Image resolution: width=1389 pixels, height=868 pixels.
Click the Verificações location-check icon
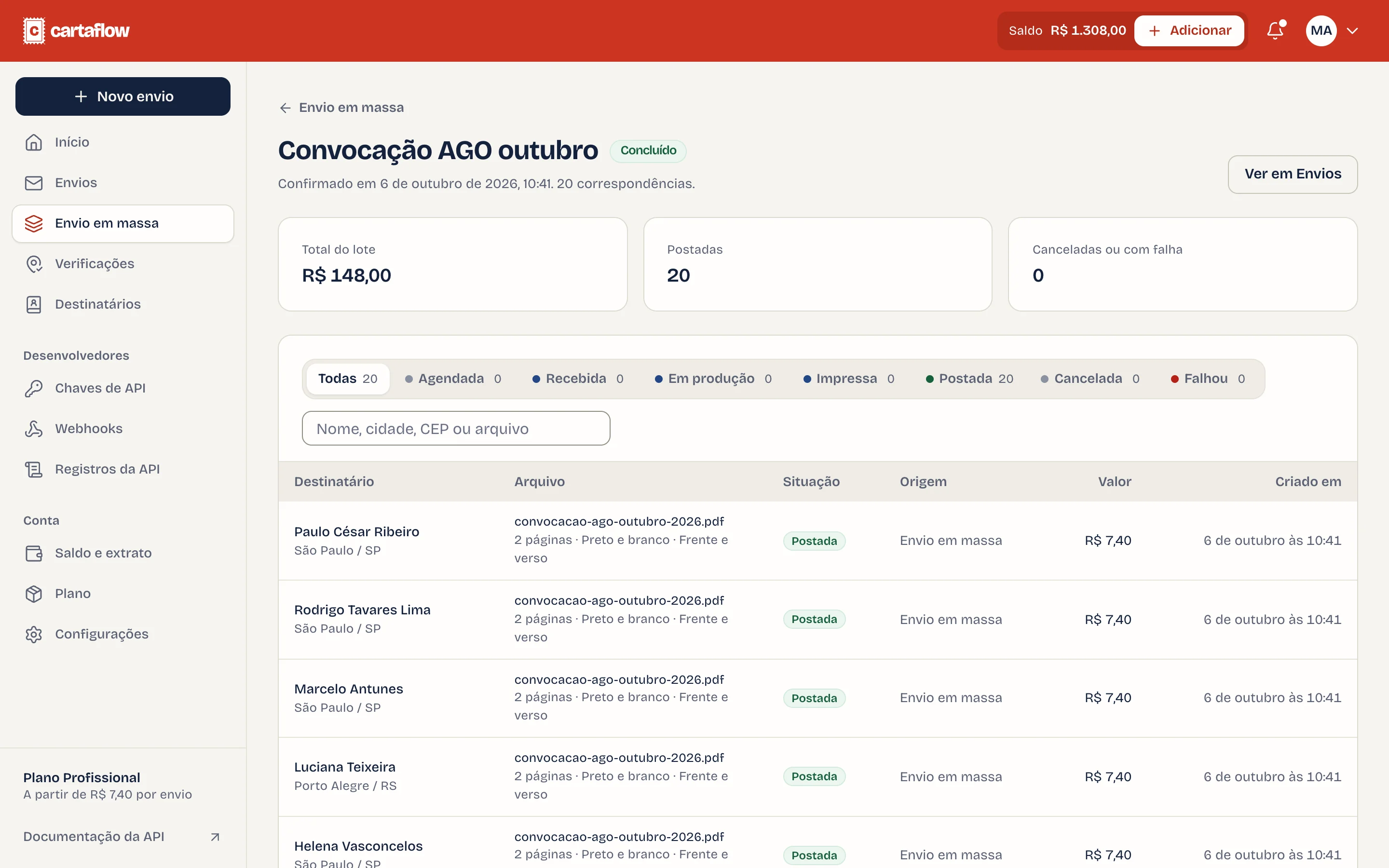34,263
